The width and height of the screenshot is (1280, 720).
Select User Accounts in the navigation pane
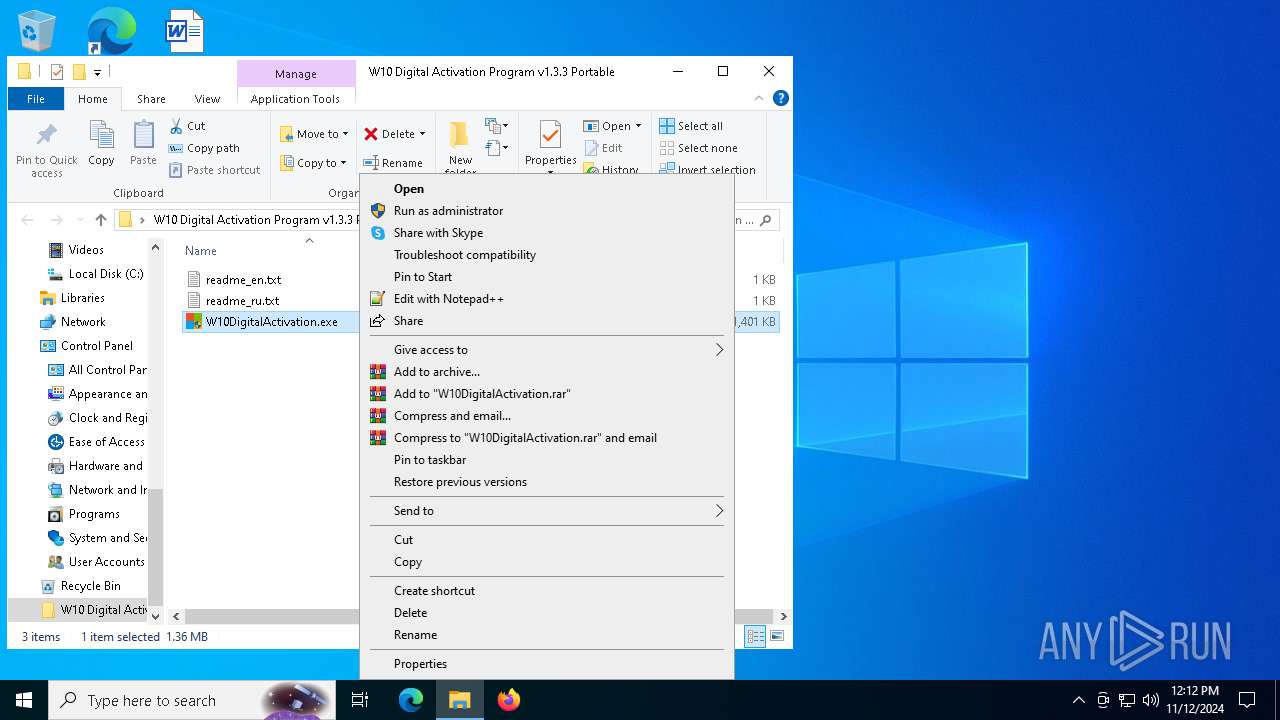[106, 562]
